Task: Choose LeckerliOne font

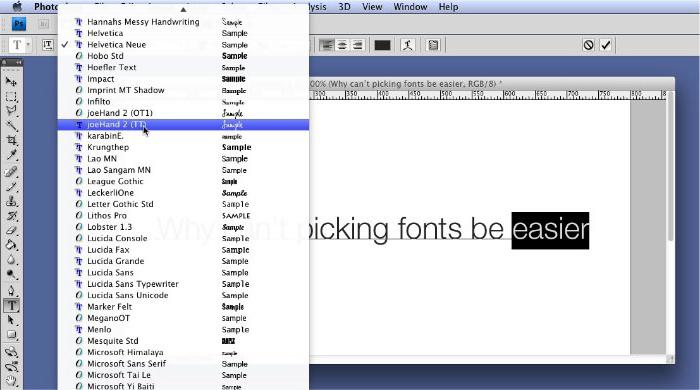Action: coord(183,193)
